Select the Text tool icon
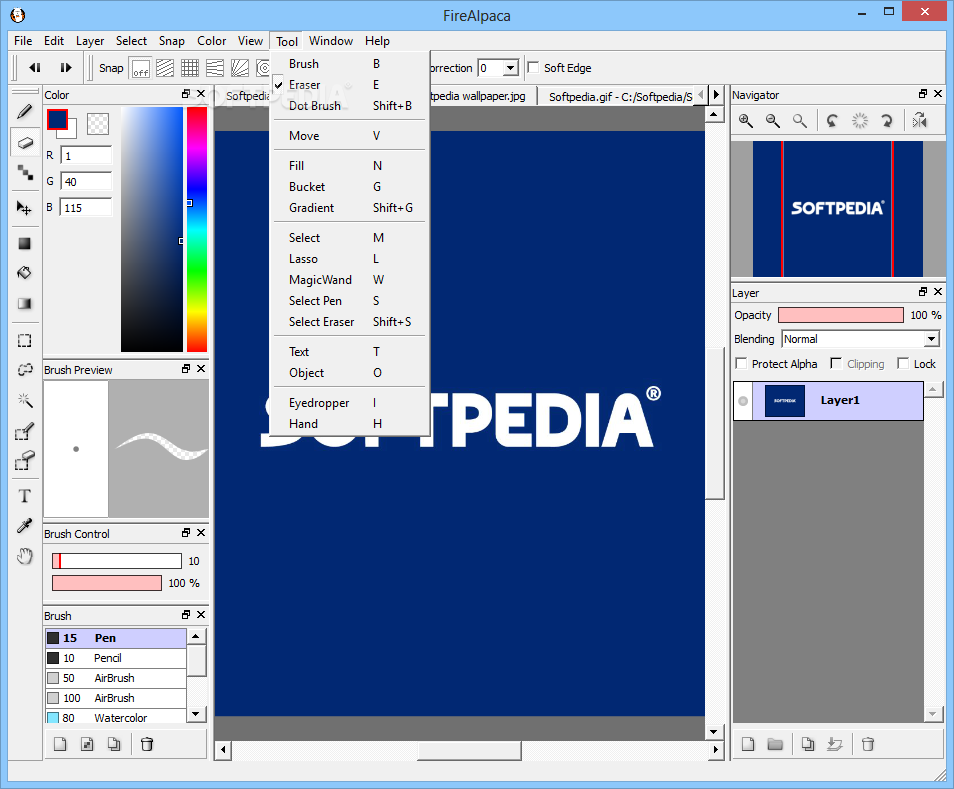Viewport: 954px width, 789px height. tap(24, 496)
